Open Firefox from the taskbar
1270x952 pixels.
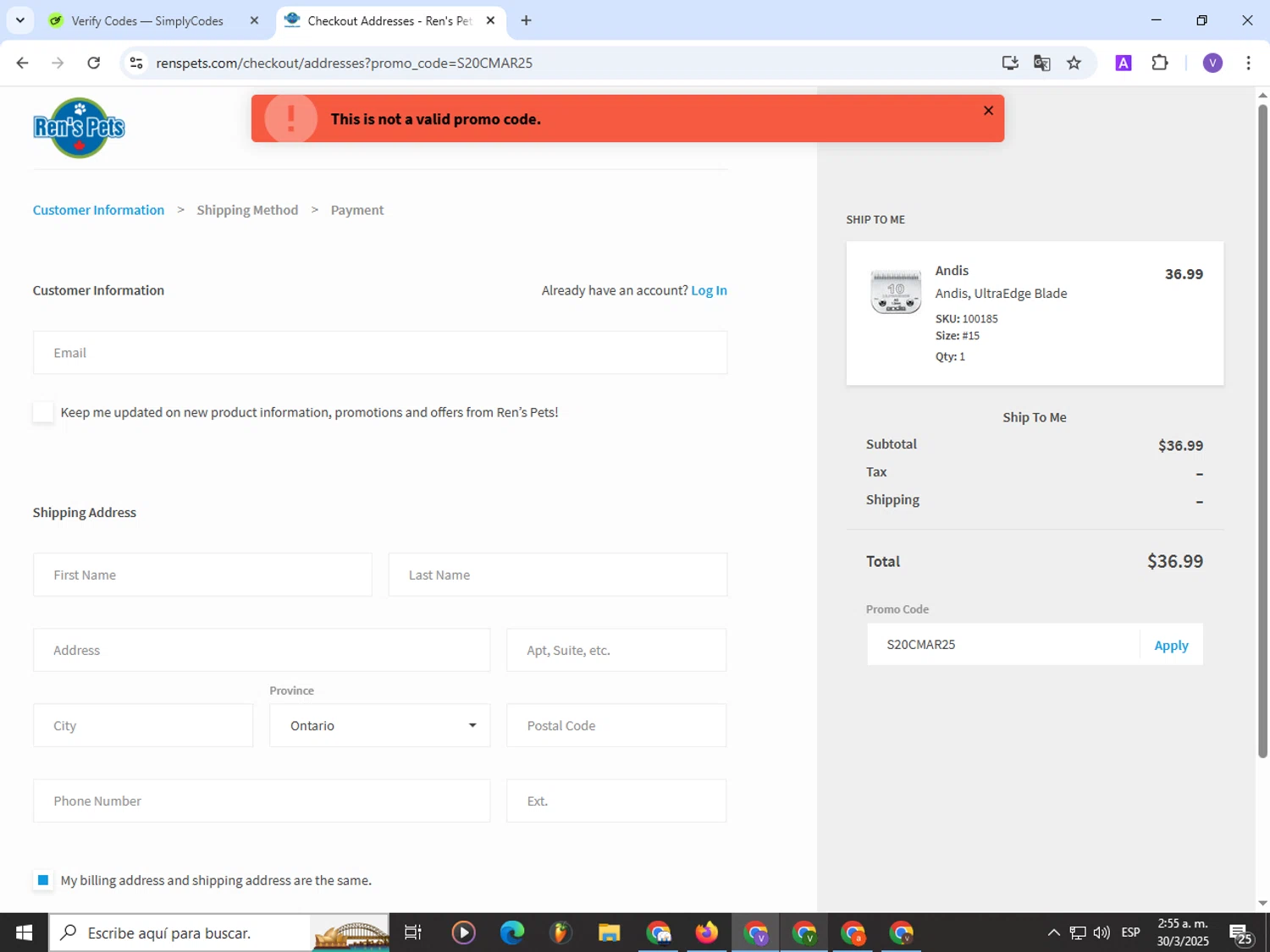(x=706, y=933)
